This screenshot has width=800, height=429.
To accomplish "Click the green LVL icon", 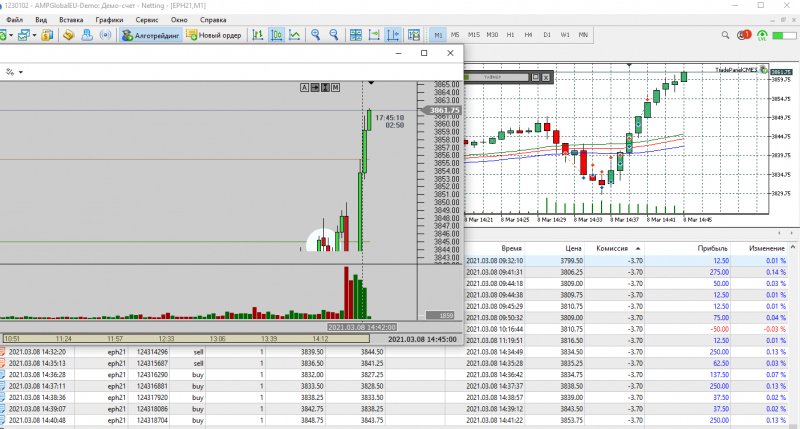I will point(762,36).
